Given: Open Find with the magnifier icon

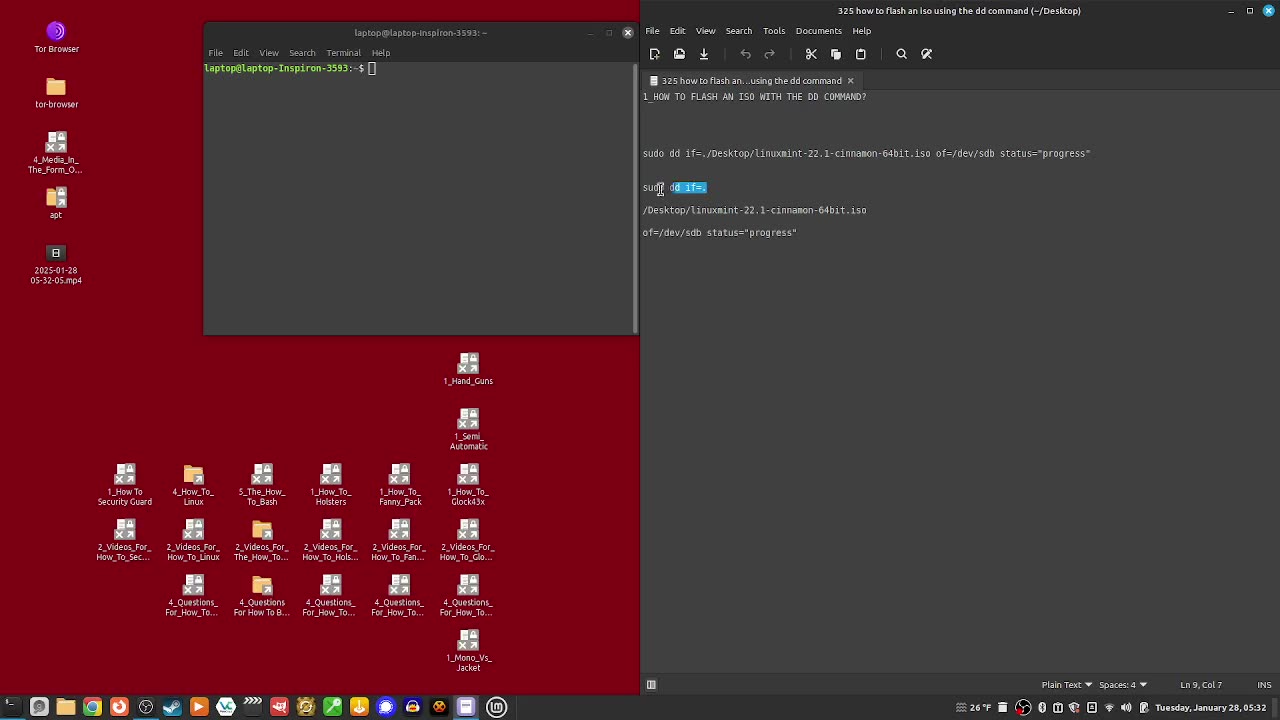Looking at the screenshot, I should click(901, 54).
